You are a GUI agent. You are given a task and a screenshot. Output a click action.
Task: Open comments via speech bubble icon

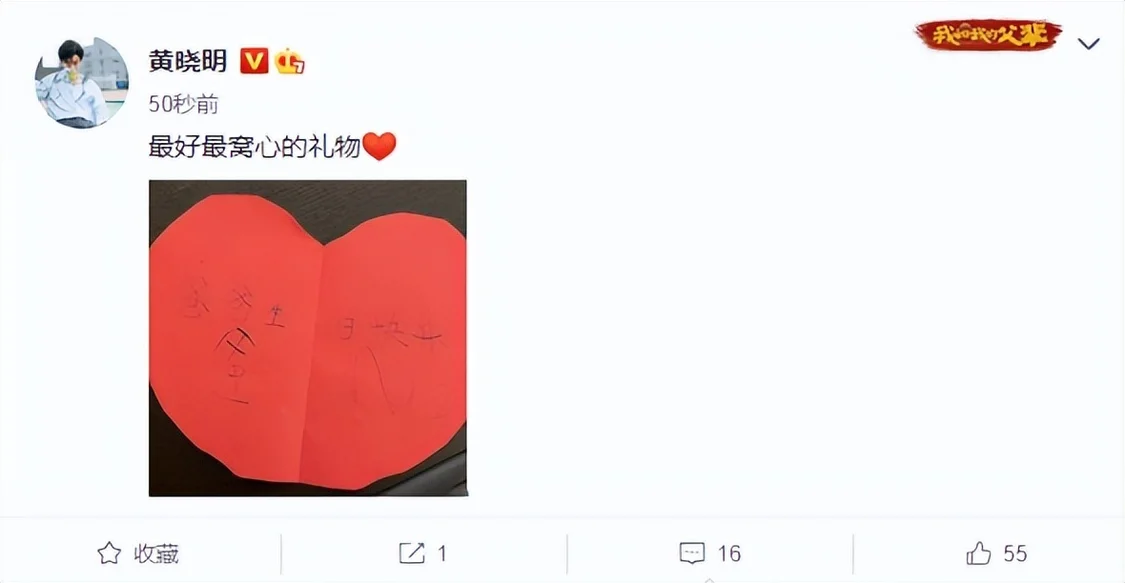coord(692,554)
